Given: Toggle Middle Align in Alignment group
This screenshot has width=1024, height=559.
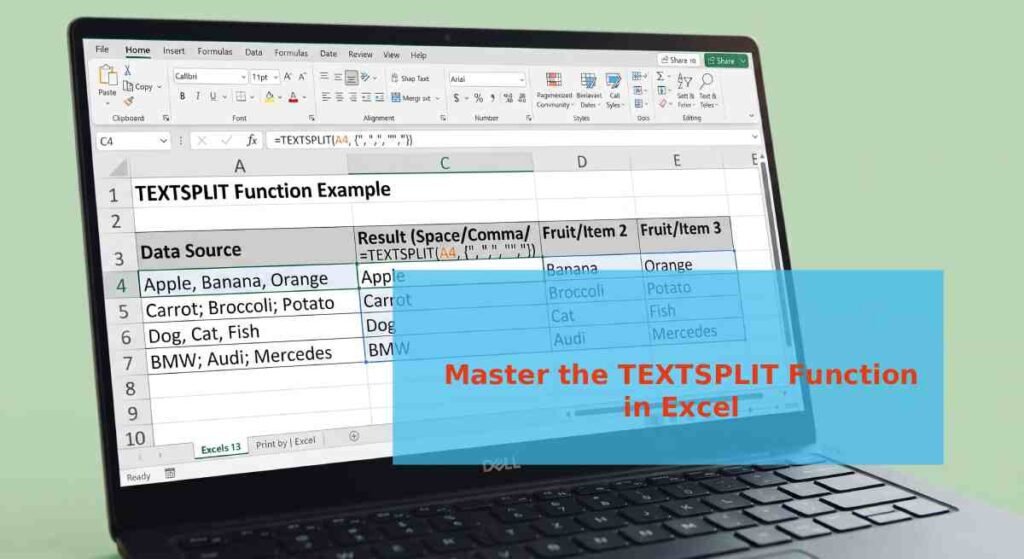Looking at the screenshot, I should (x=338, y=77).
